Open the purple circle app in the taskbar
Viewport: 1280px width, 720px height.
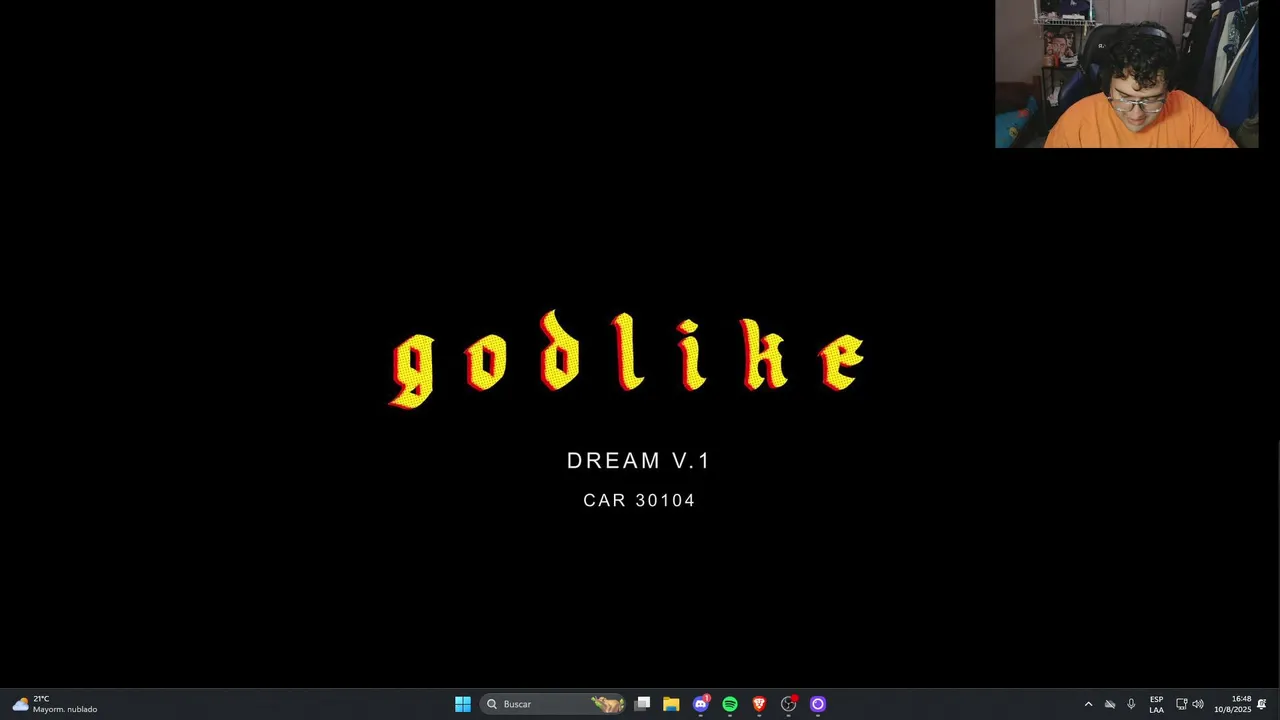[x=818, y=704]
